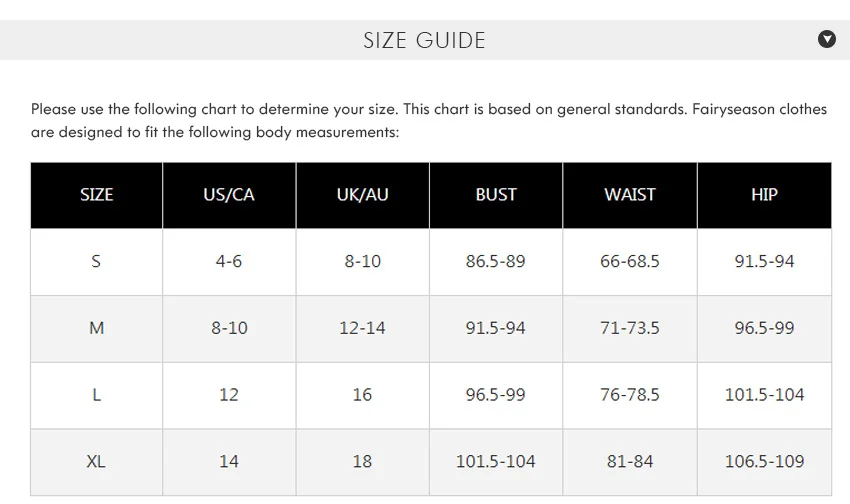Click the 106.5-109 hip cell
This screenshot has height=504, width=850.
pyautogui.click(x=764, y=462)
